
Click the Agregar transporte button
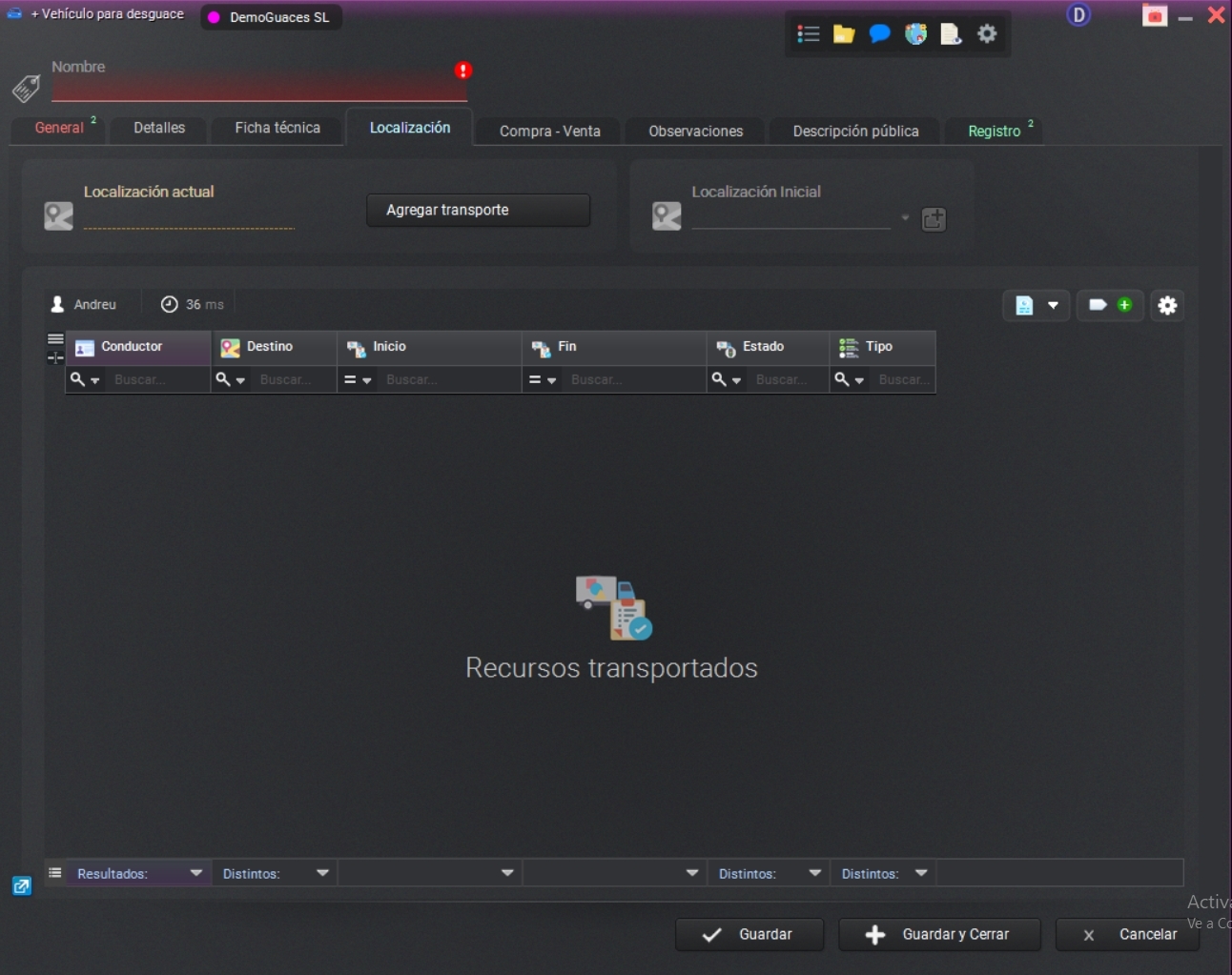(478, 210)
